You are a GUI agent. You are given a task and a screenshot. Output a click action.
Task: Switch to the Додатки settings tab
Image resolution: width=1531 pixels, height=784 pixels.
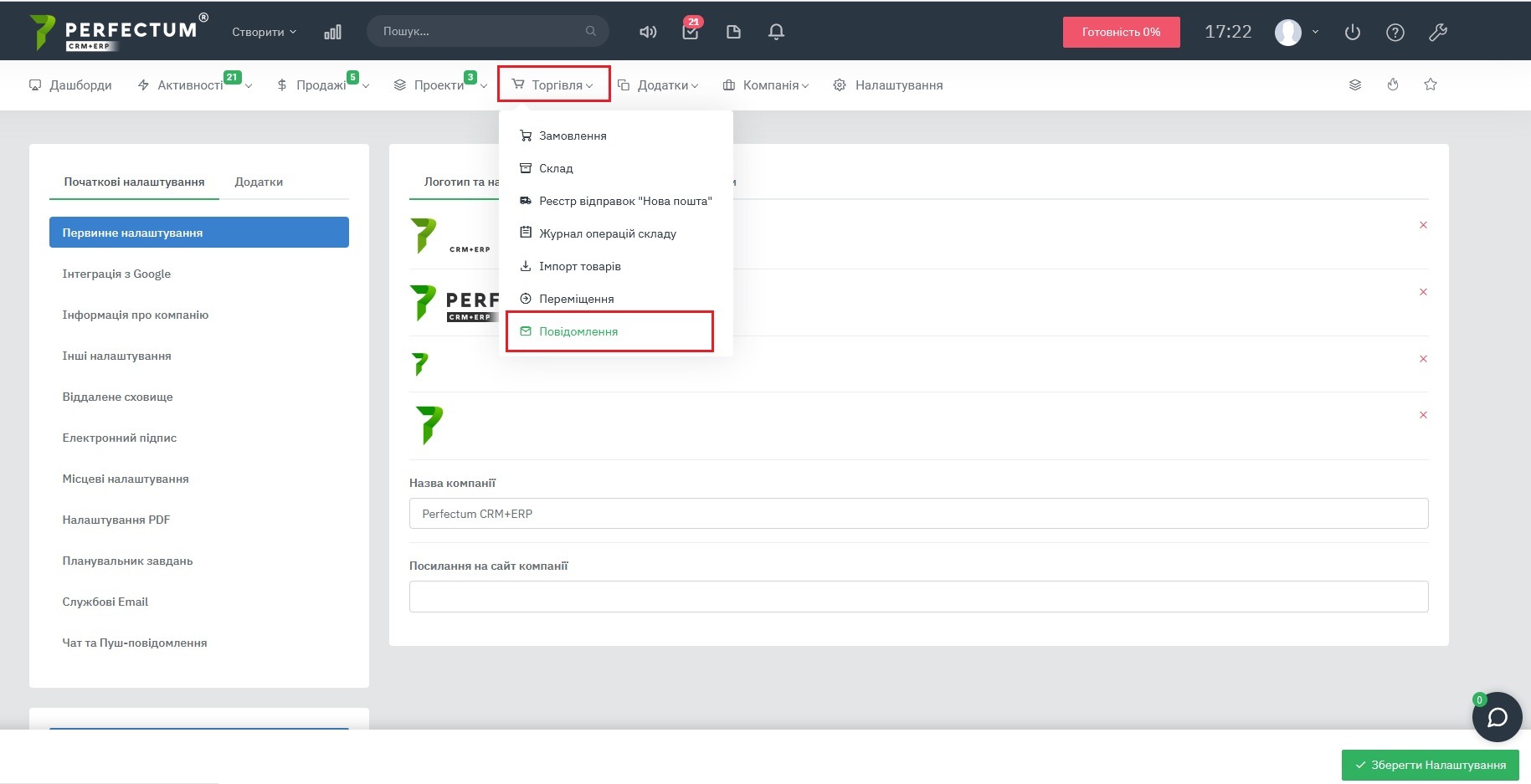[259, 182]
